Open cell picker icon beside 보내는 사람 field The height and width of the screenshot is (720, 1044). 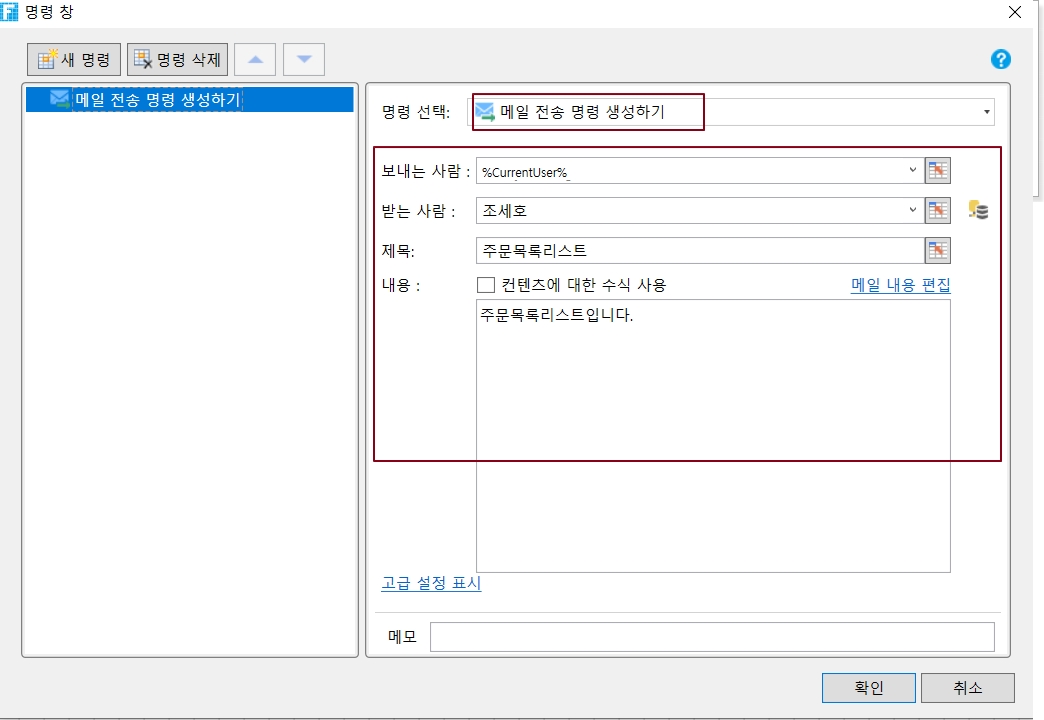pyautogui.click(x=937, y=171)
